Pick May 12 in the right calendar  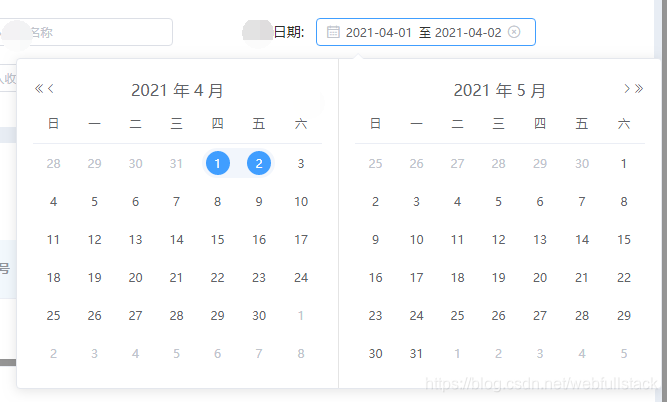(x=499, y=239)
